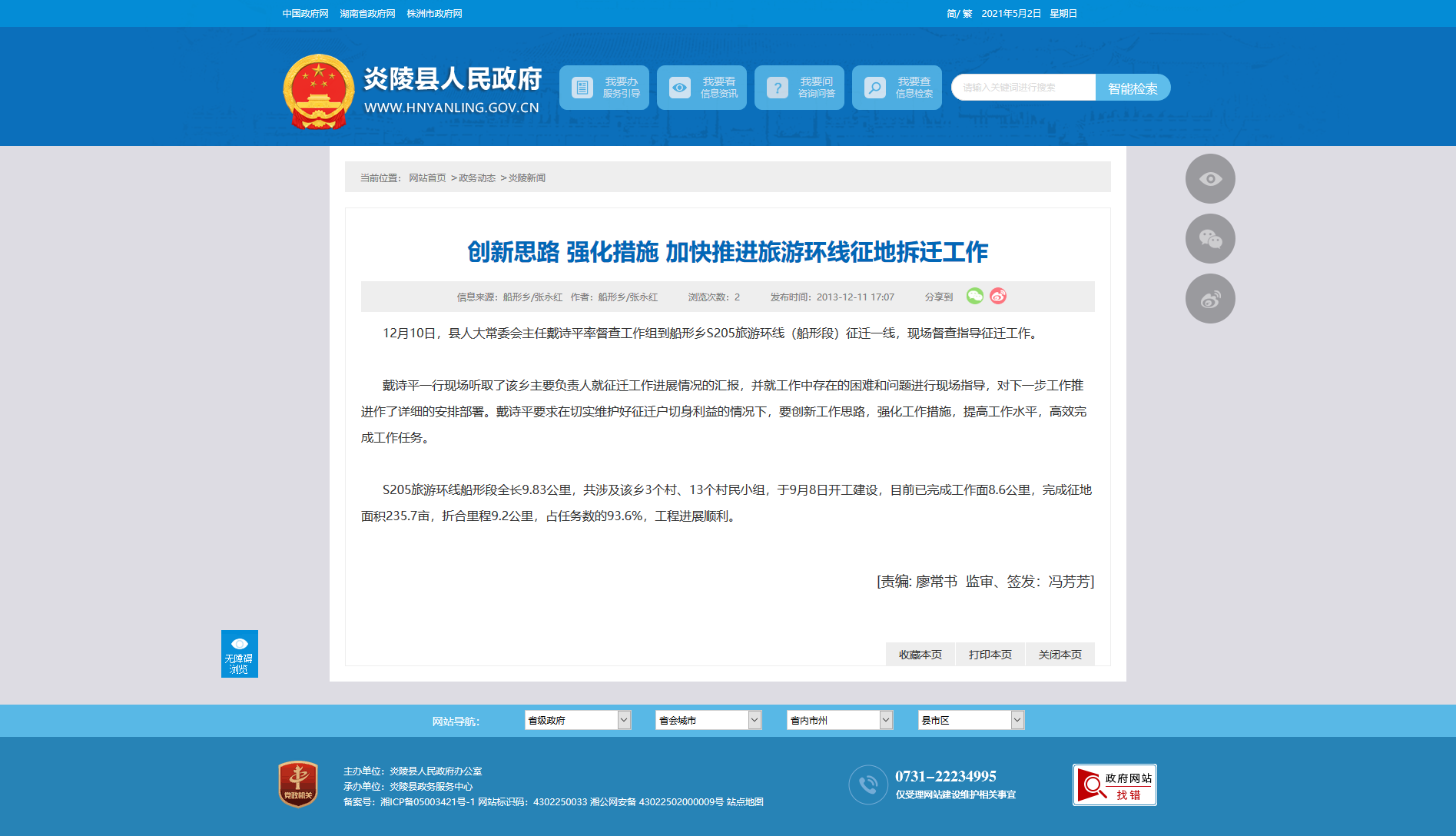
Task: Click the 打印本页 print button
Action: [990, 655]
